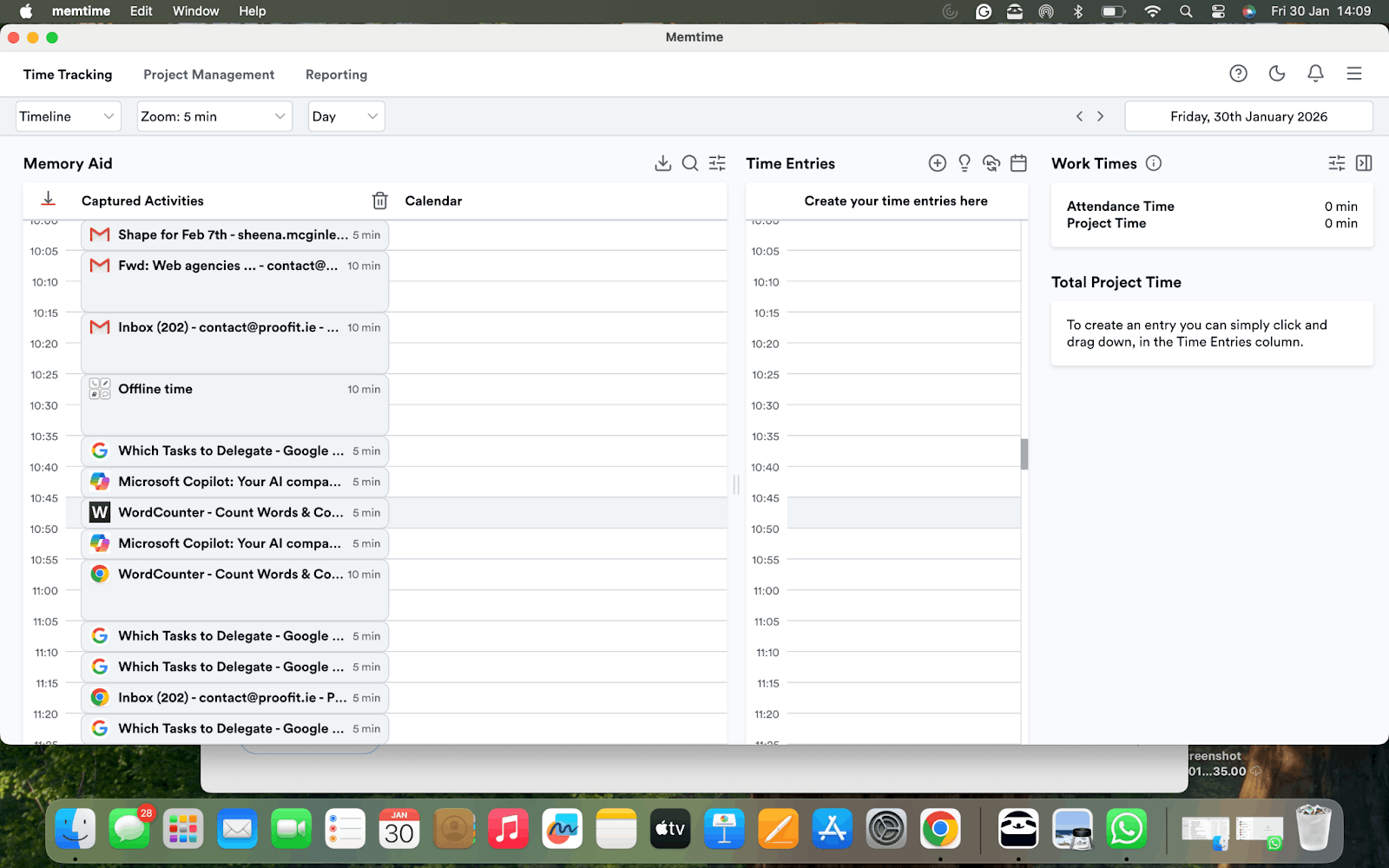Open Work Times settings sliders icon

tap(1335, 162)
